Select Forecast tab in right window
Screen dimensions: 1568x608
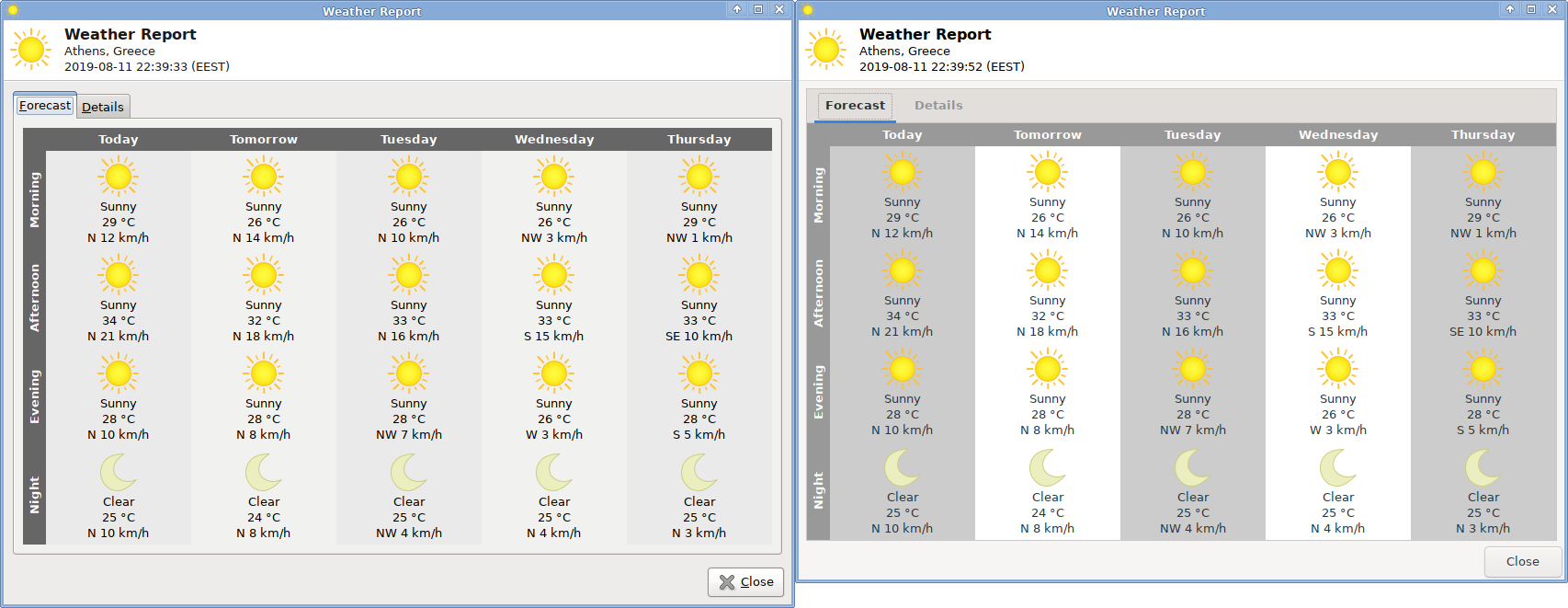pyautogui.click(x=855, y=106)
